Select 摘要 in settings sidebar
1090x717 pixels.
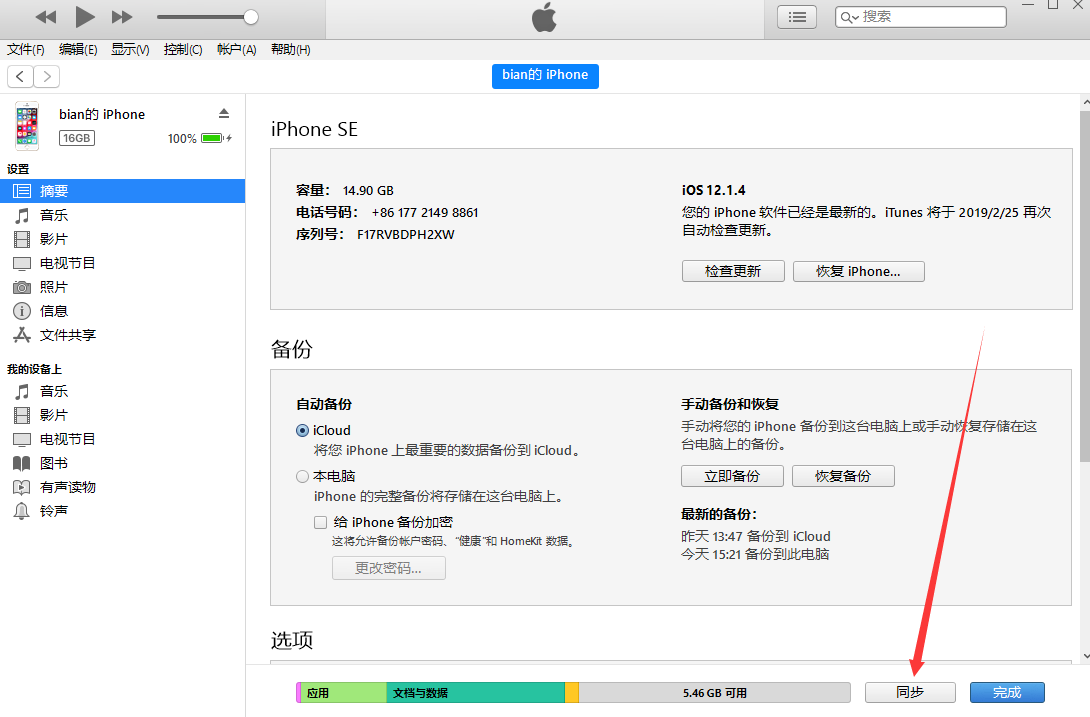click(122, 191)
